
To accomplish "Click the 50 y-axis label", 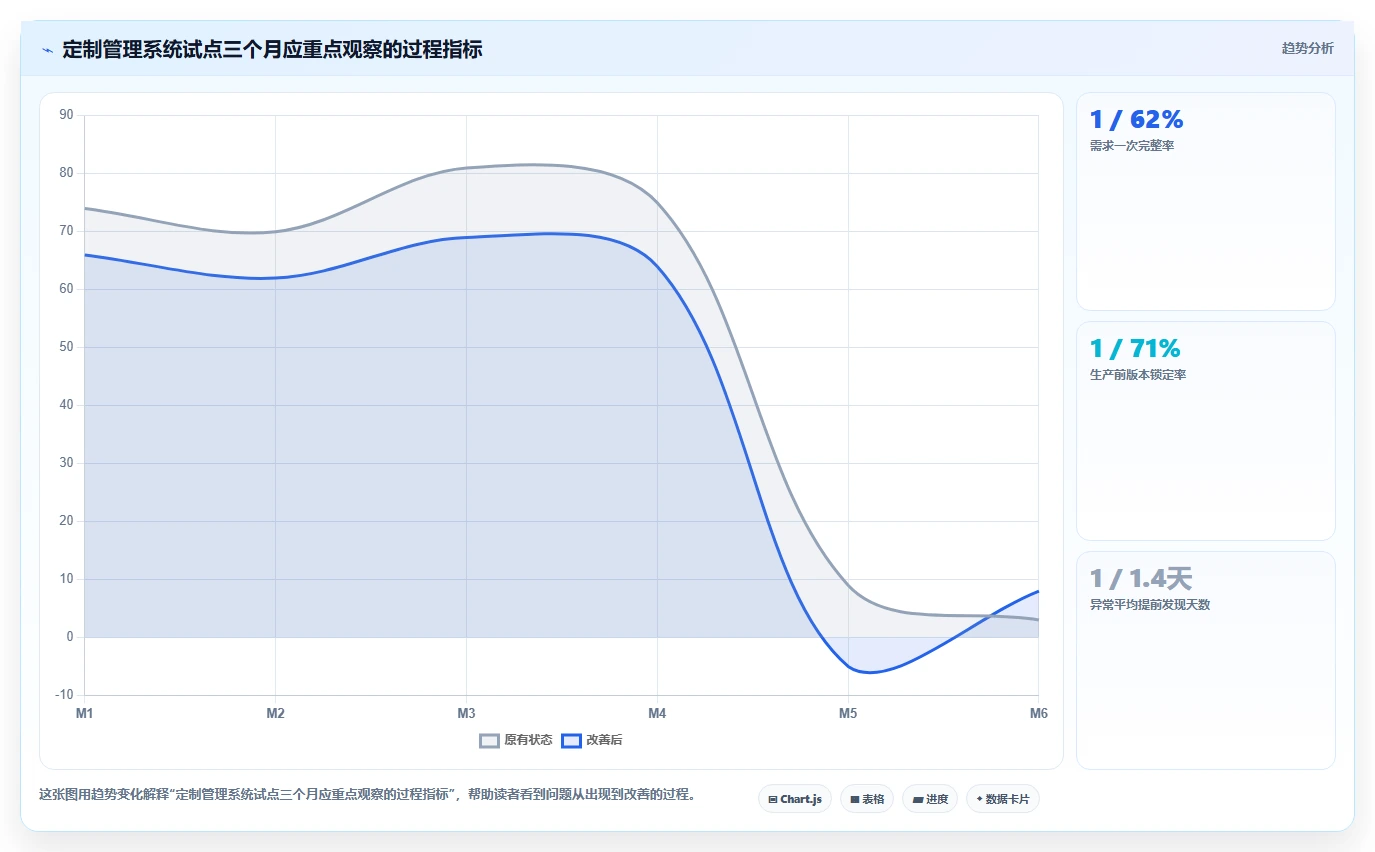I will [67, 347].
